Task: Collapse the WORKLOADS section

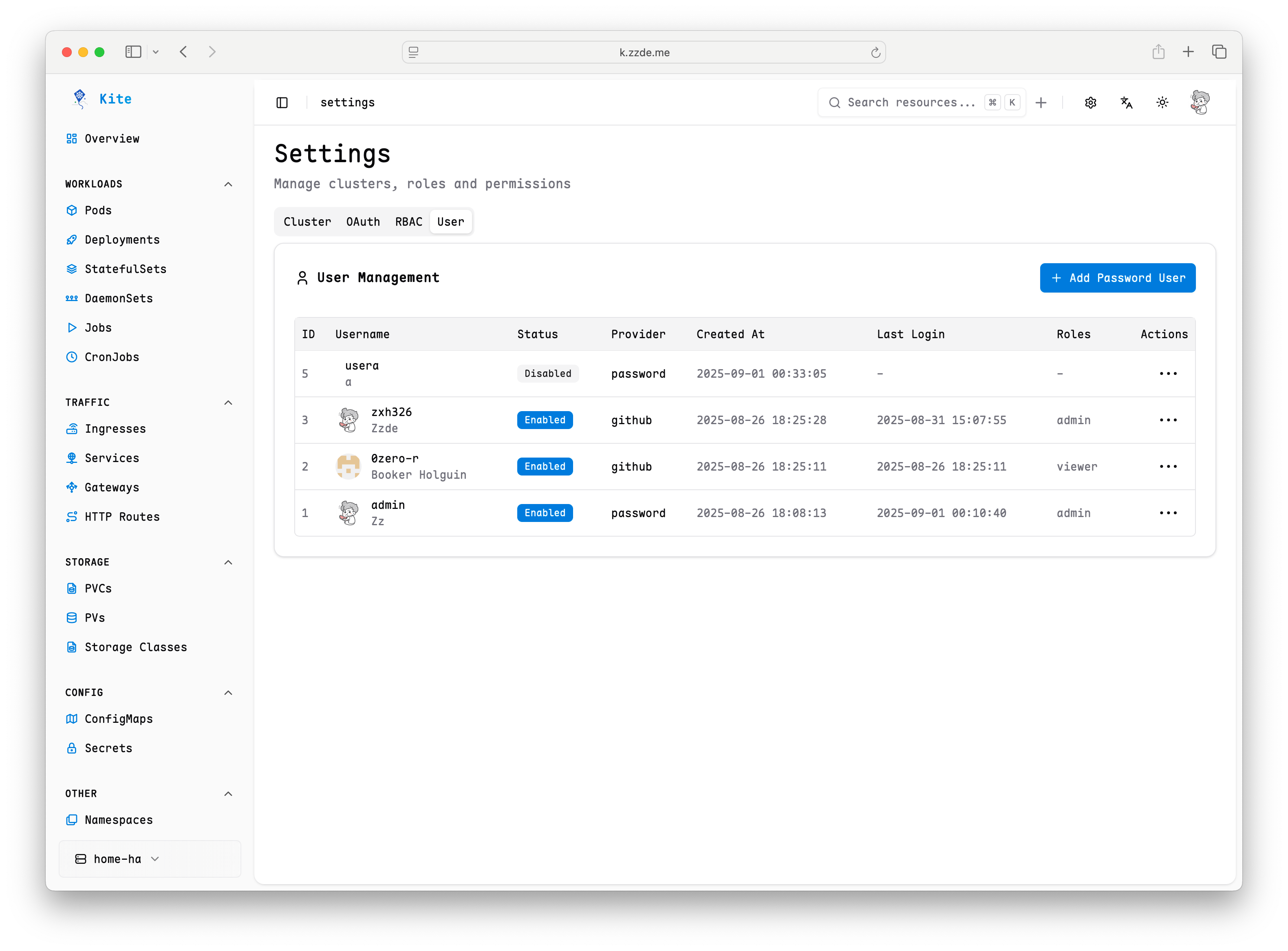Action: pyautogui.click(x=228, y=184)
